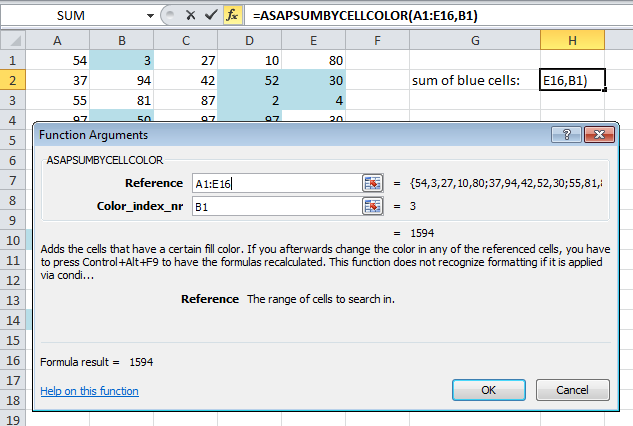Click cell D1 containing 10
This screenshot has height=426, width=633.
point(249,60)
